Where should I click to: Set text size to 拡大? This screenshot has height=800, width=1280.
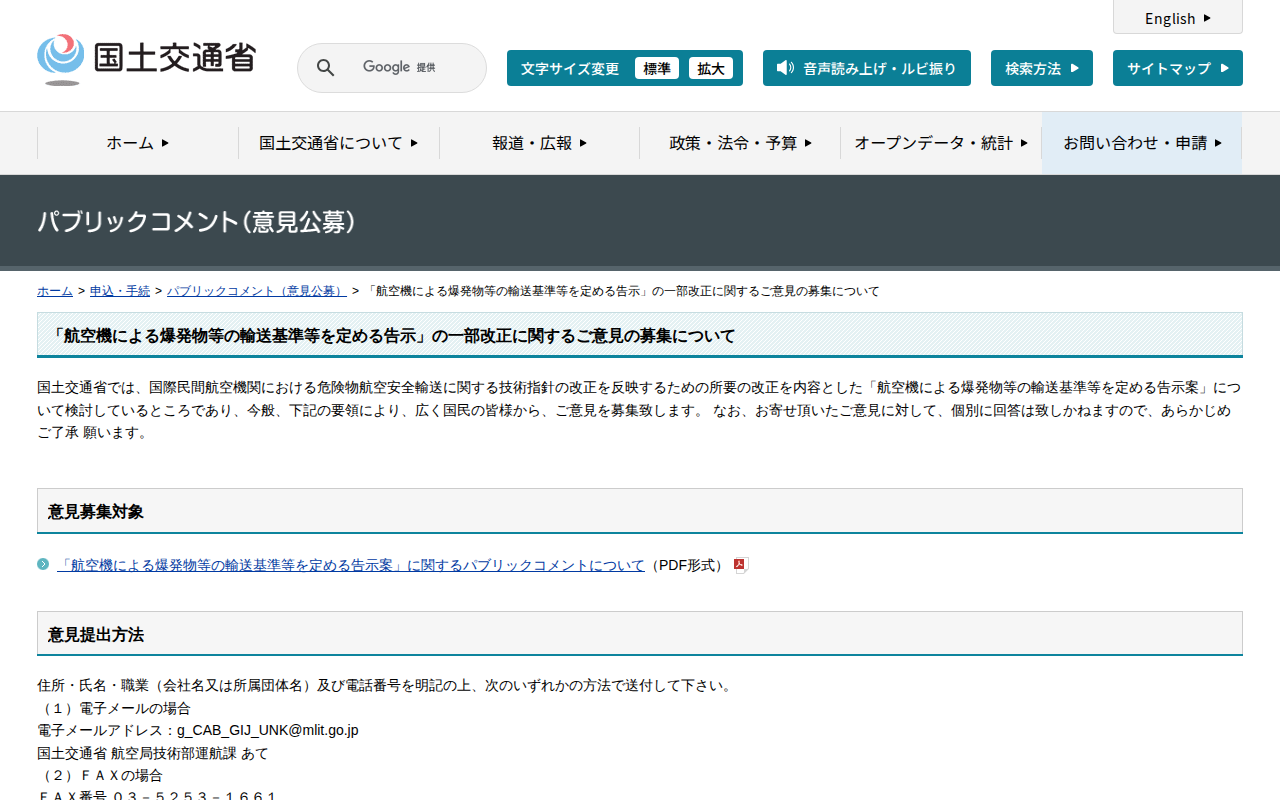(711, 68)
